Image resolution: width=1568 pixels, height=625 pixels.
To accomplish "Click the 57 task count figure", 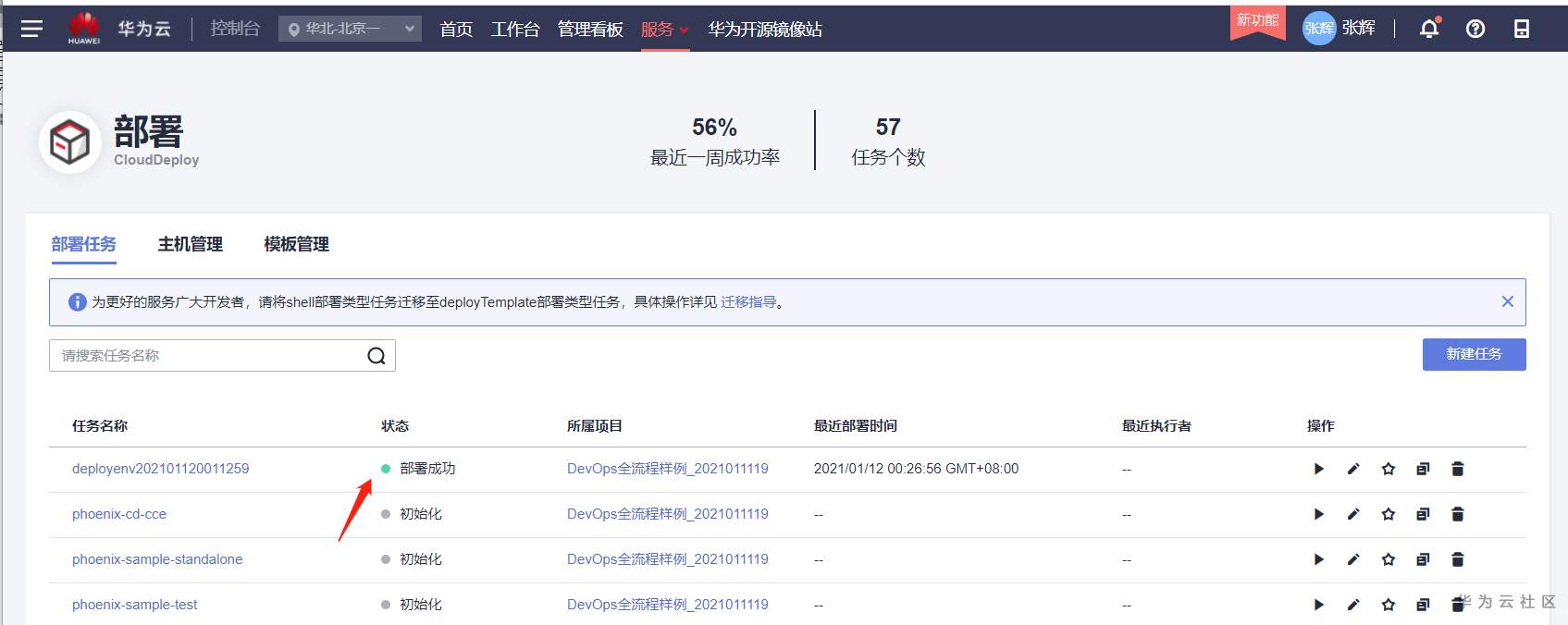I will tap(888, 127).
